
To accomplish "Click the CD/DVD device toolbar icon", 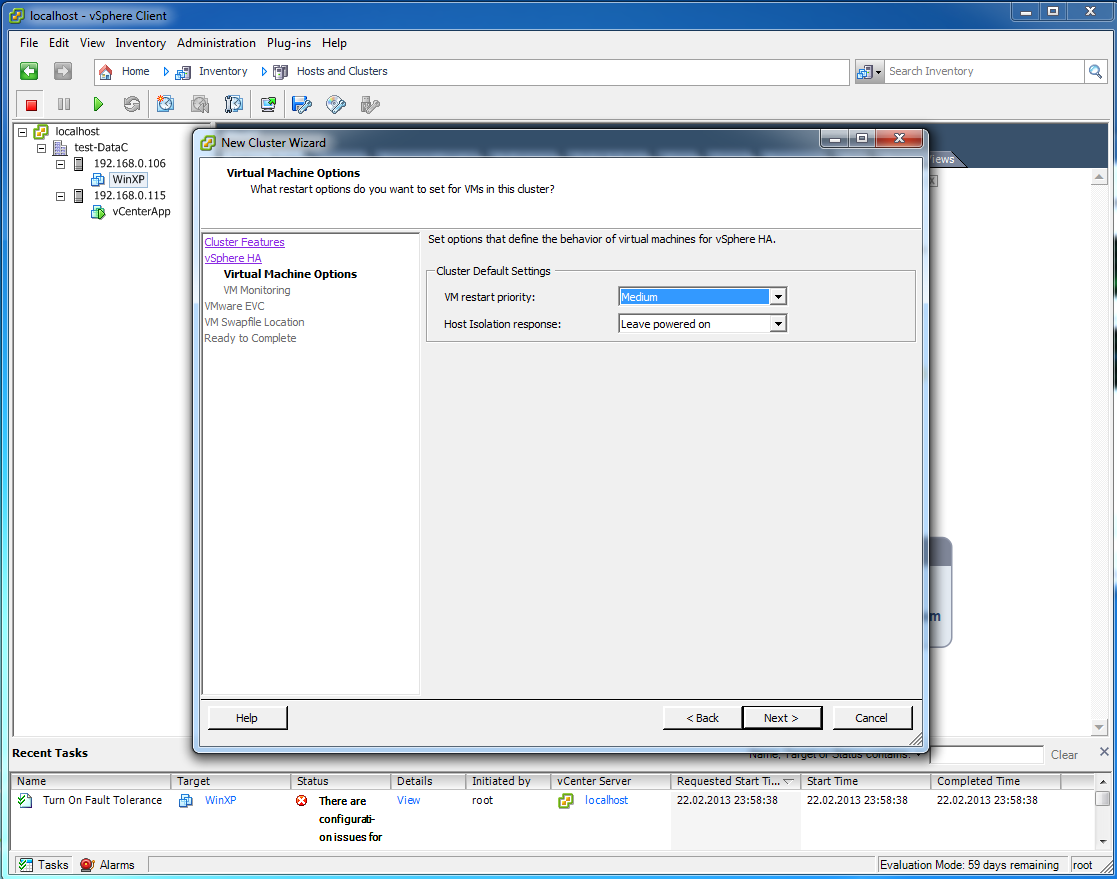I will (x=336, y=105).
